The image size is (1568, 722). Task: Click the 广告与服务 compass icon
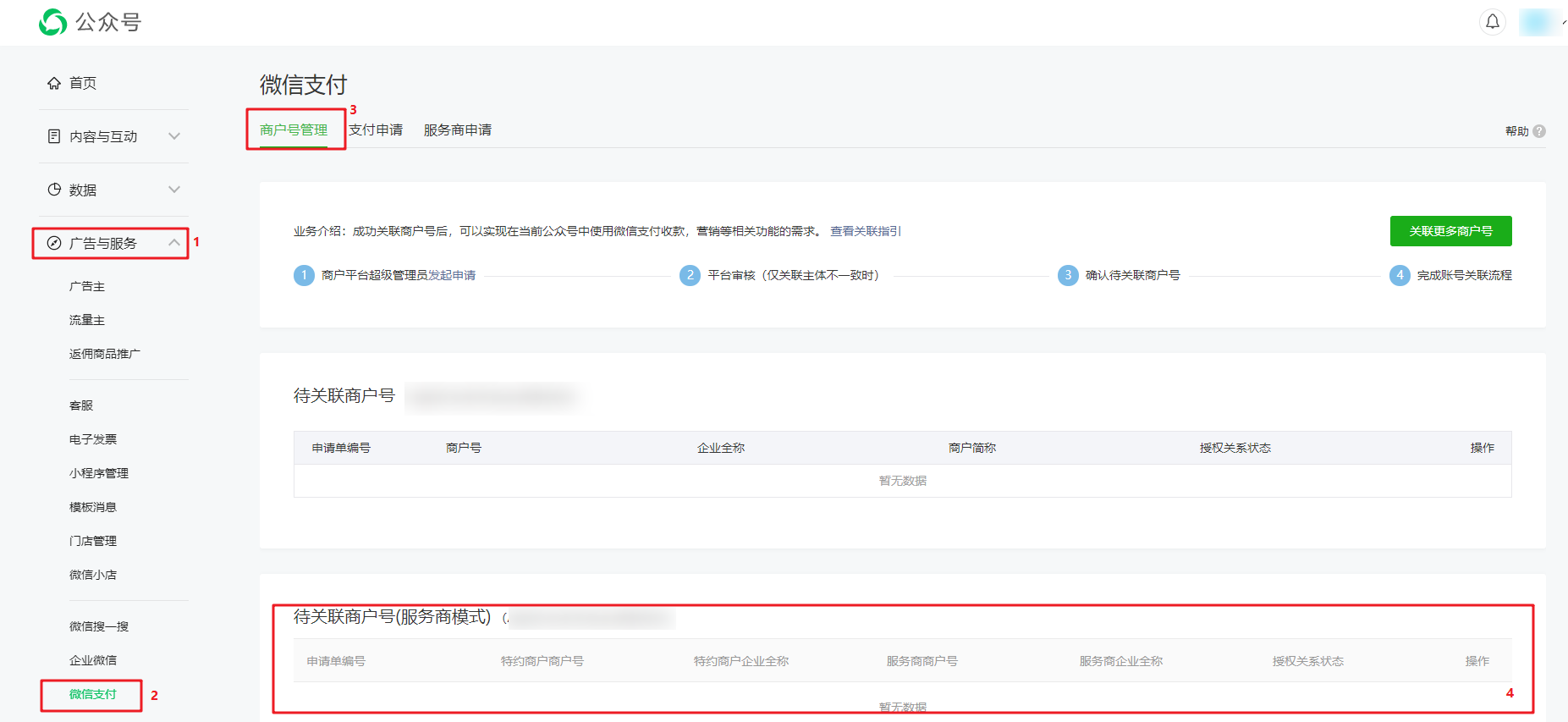54,243
